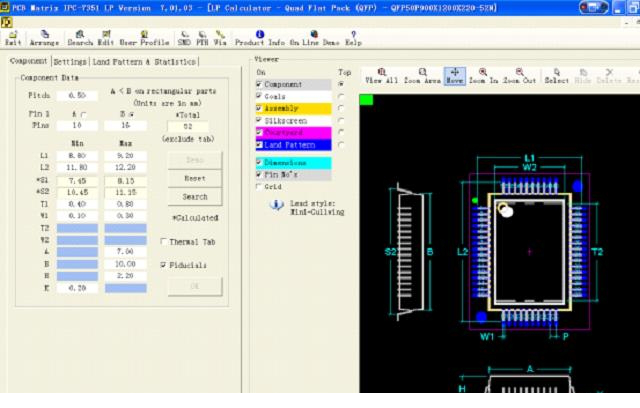Toggle the Silkscreen layer checkbox
640x408 pixels.
pyautogui.click(x=259, y=120)
